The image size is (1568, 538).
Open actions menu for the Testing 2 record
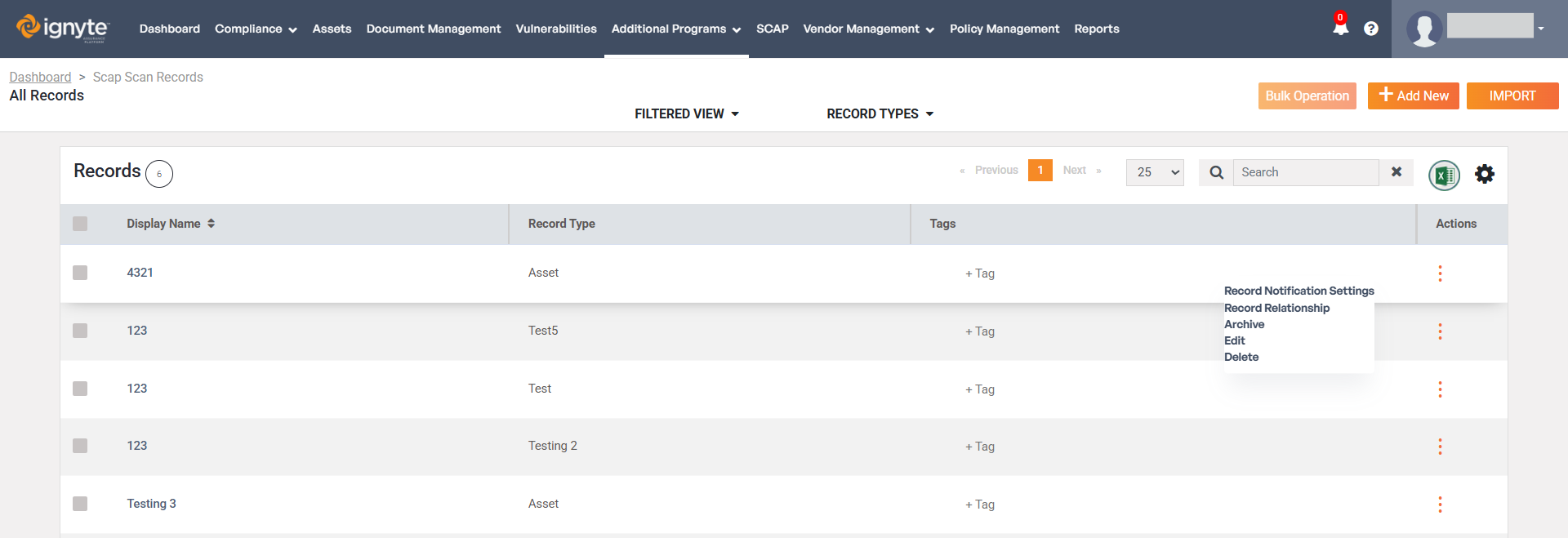[1440, 447]
